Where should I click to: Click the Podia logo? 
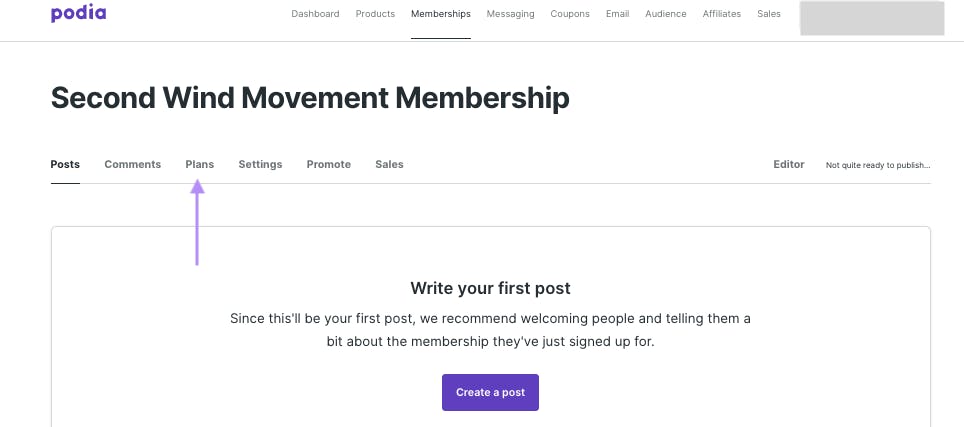tap(78, 13)
